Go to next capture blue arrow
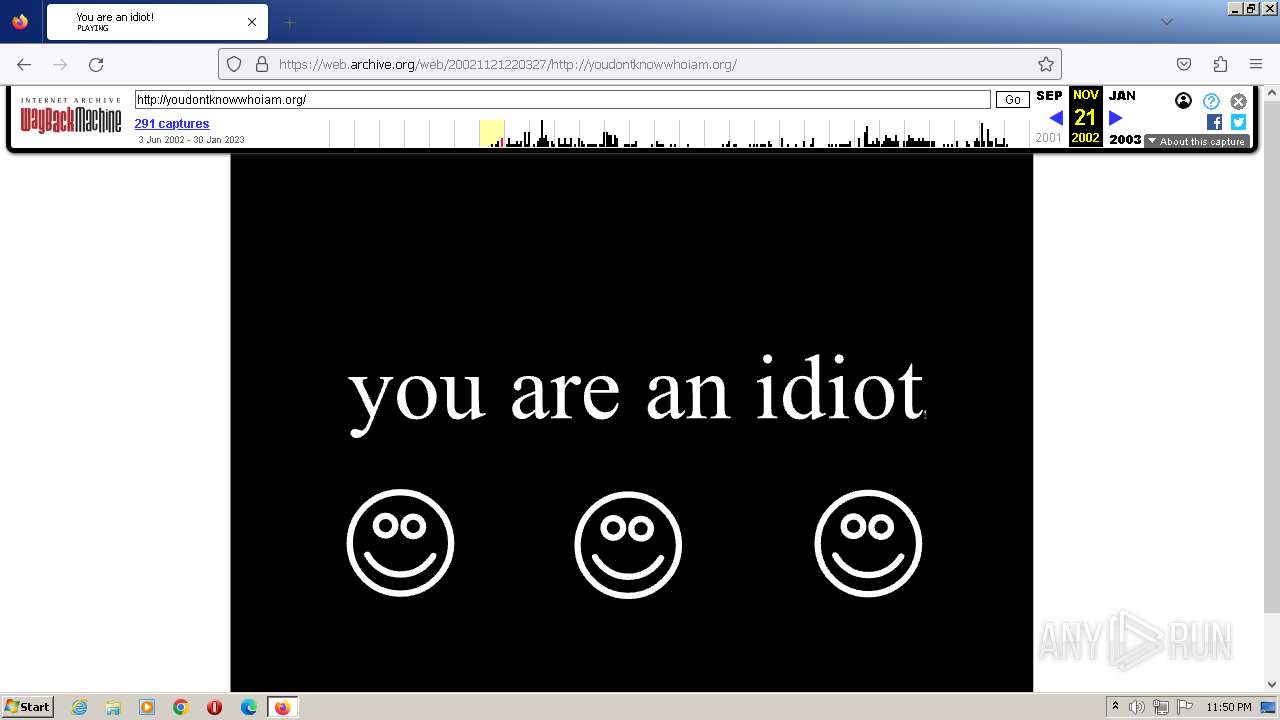This screenshot has width=1280, height=720. point(1116,118)
